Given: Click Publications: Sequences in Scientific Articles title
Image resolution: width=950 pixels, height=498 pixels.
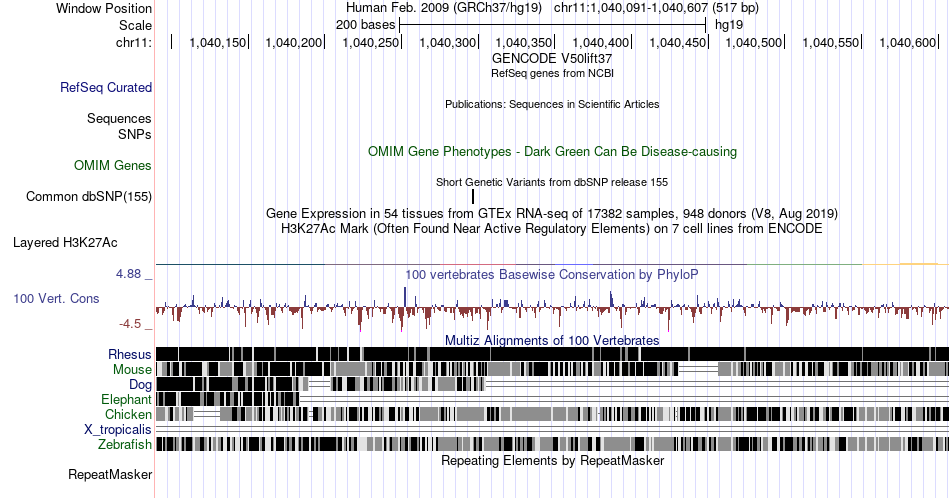Looking at the screenshot, I should [552, 104].
